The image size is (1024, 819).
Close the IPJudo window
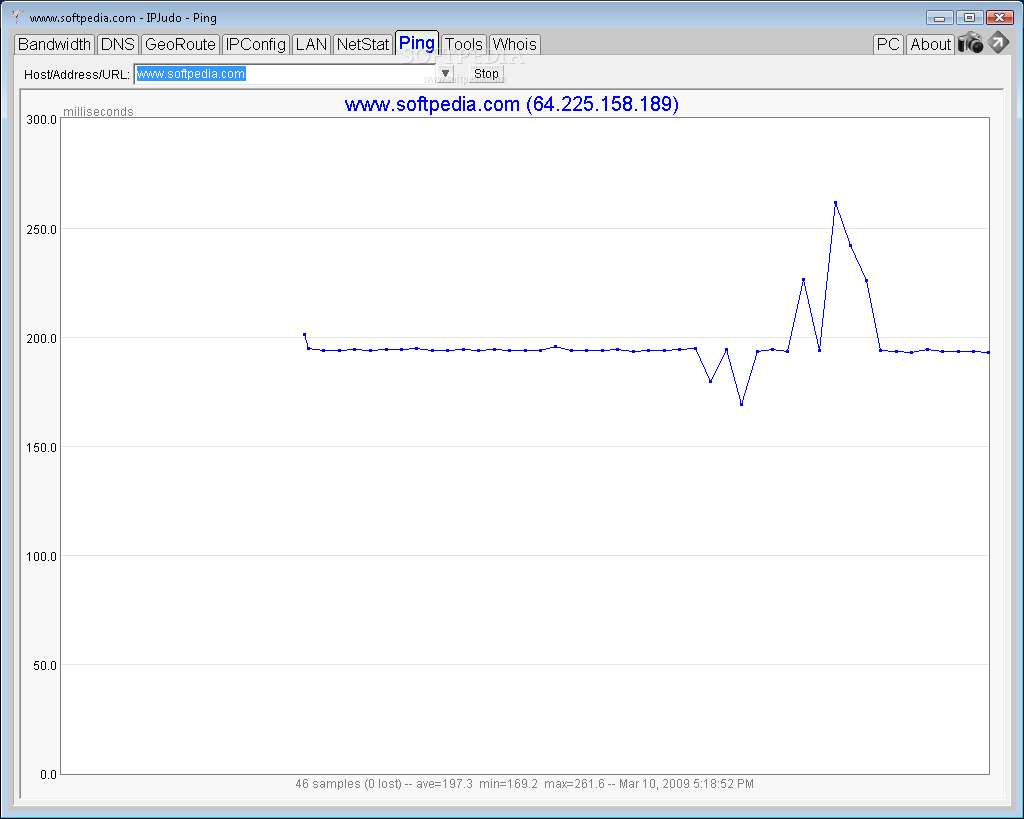pos(1000,18)
